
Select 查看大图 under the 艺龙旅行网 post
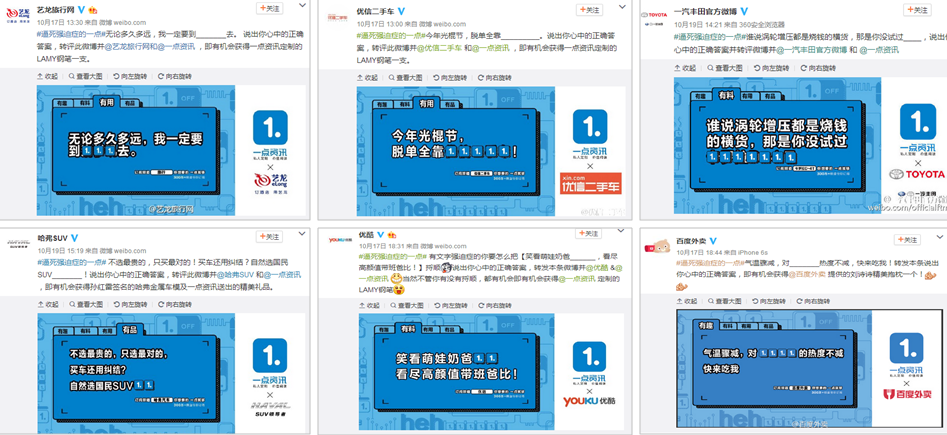pos(85,76)
